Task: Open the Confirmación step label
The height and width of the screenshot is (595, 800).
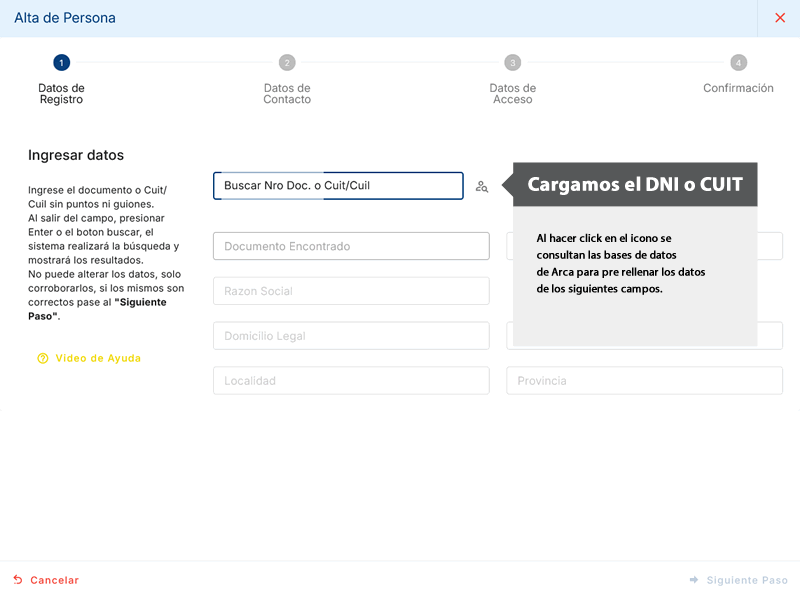Action: (738, 88)
